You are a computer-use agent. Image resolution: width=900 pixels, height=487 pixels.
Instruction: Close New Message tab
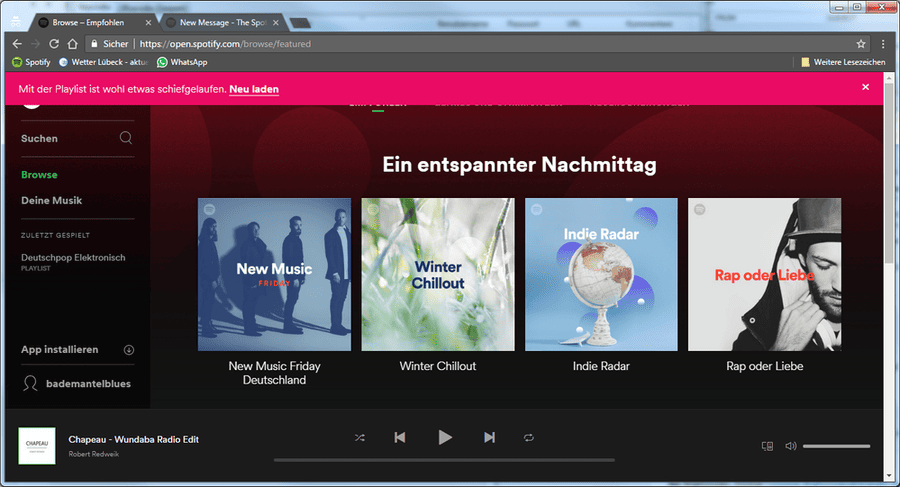276,22
